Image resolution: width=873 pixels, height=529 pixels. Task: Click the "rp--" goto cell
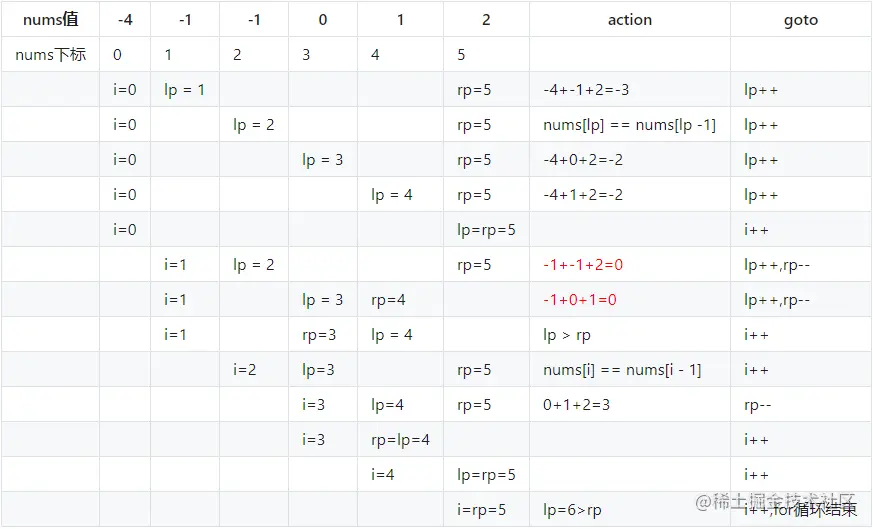click(x=757, y=405)
